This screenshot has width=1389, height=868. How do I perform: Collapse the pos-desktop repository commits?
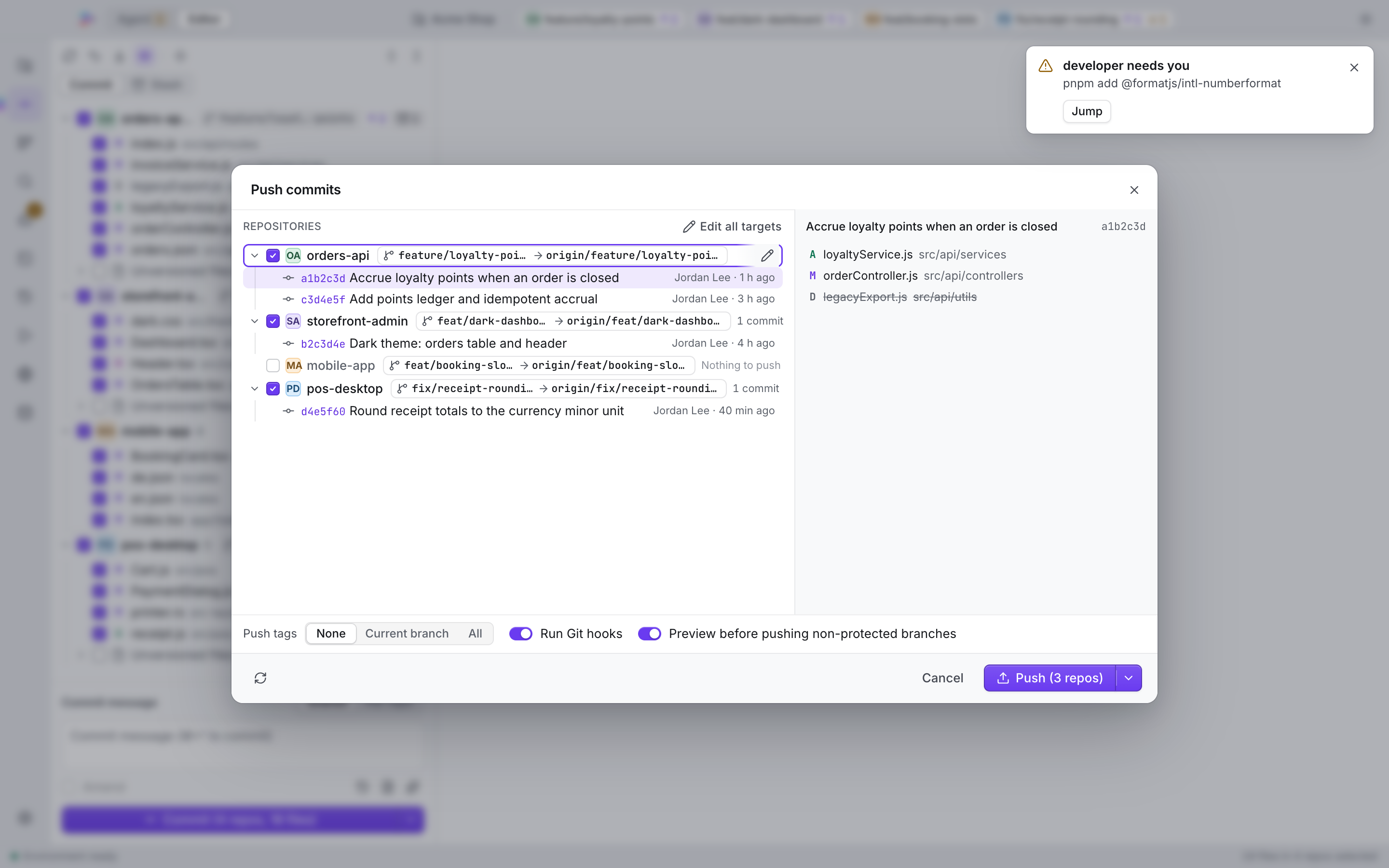(255, 389)
